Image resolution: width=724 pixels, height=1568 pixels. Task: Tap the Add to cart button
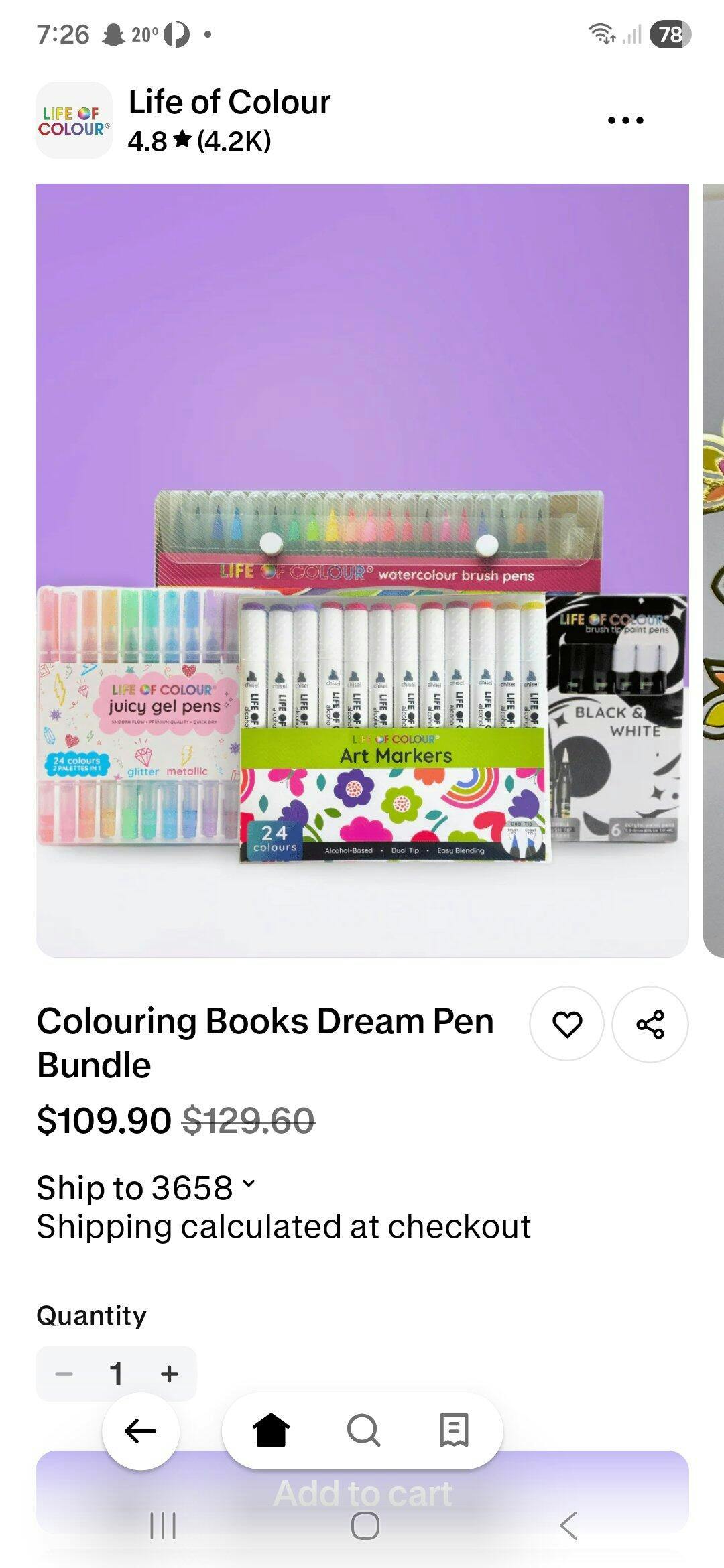[x=362, y=1493]
